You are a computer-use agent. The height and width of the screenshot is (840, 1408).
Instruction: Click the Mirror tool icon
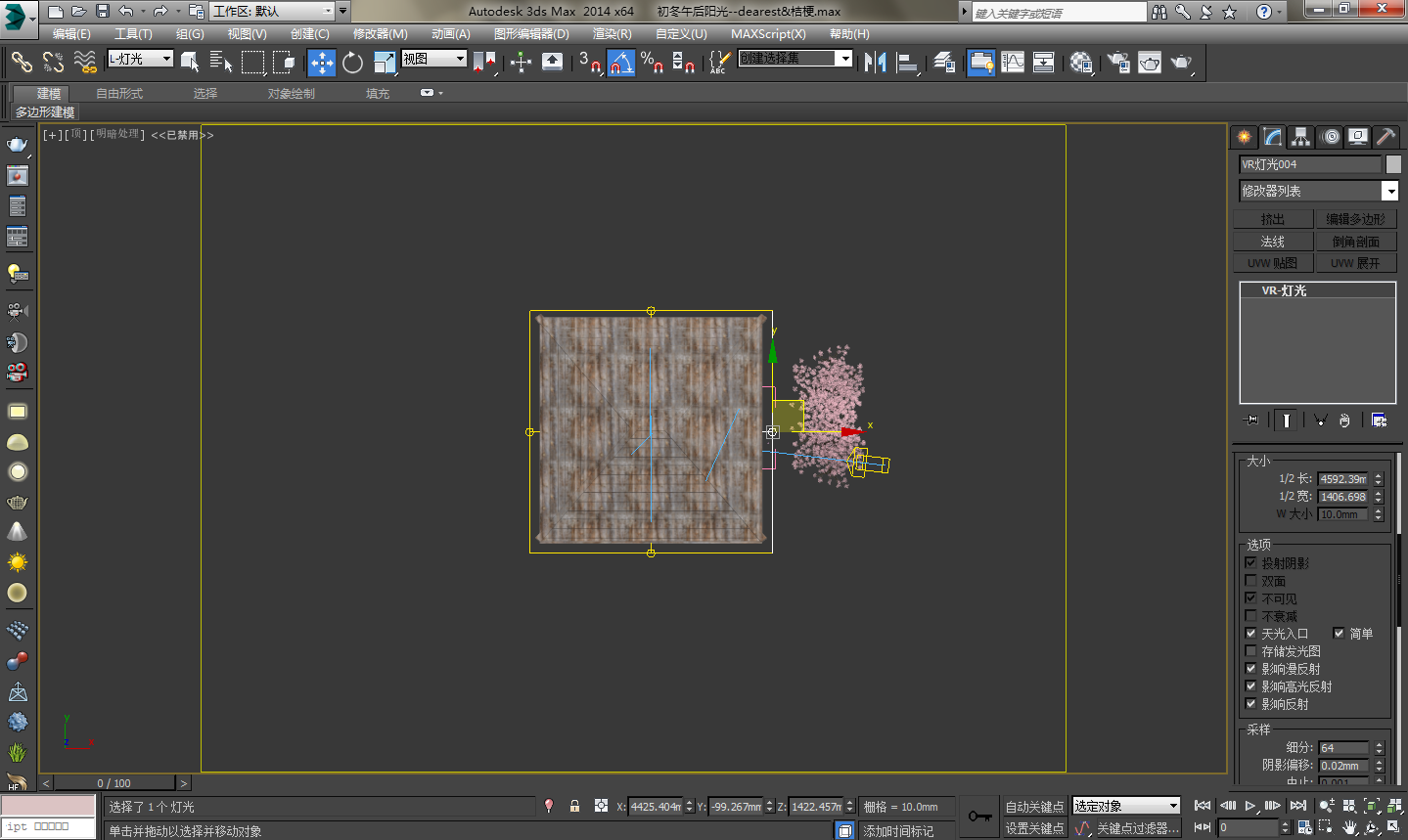point(876,63)
